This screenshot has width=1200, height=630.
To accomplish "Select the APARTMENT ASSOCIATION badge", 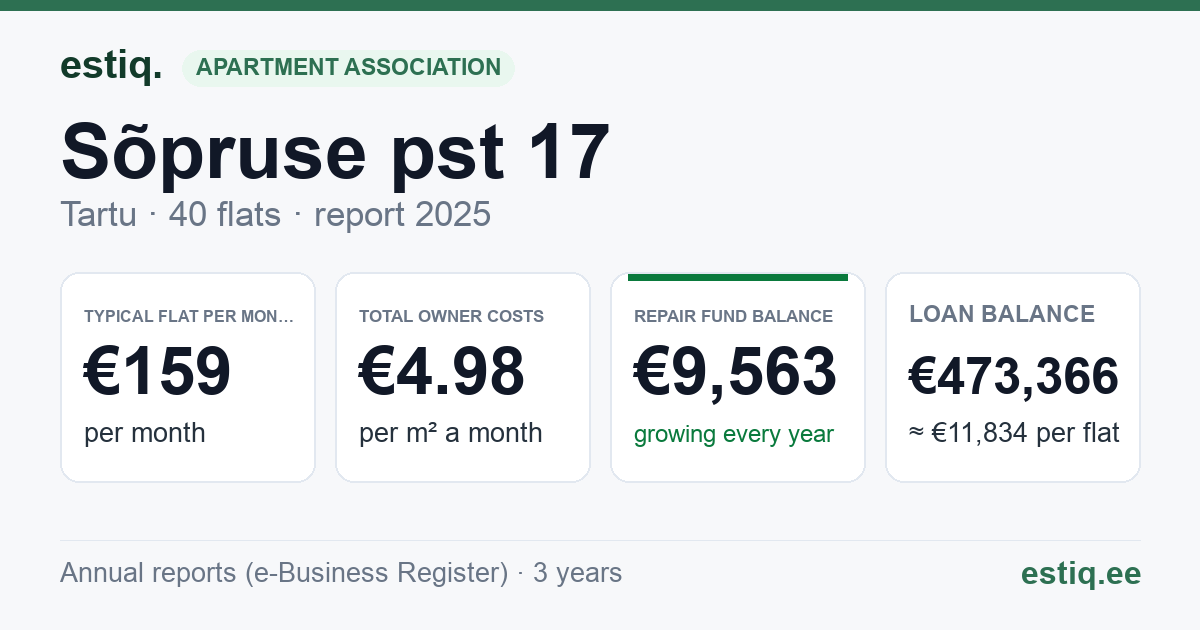I will [x=348, y=68].
